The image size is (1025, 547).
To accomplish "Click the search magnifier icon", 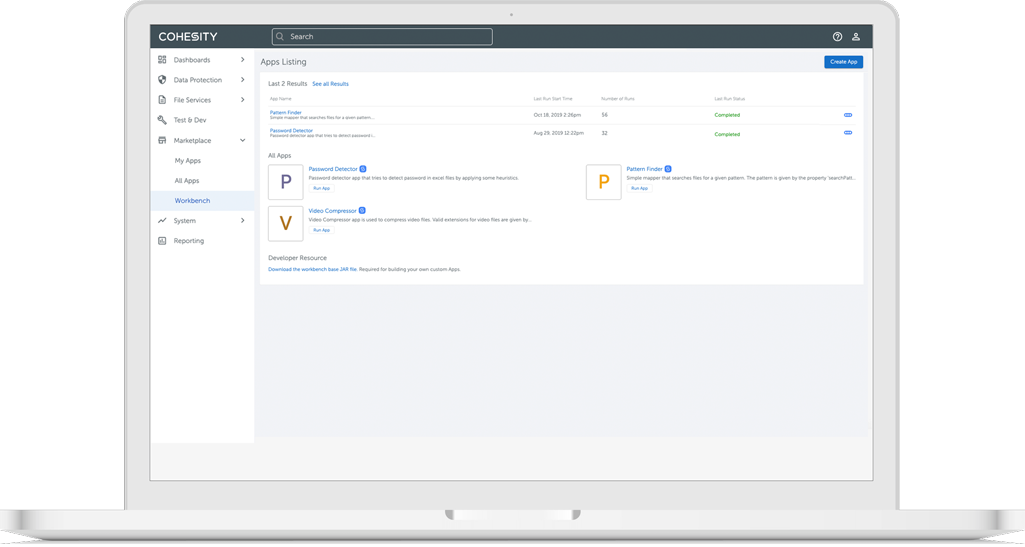I will (x=280, y=37).
